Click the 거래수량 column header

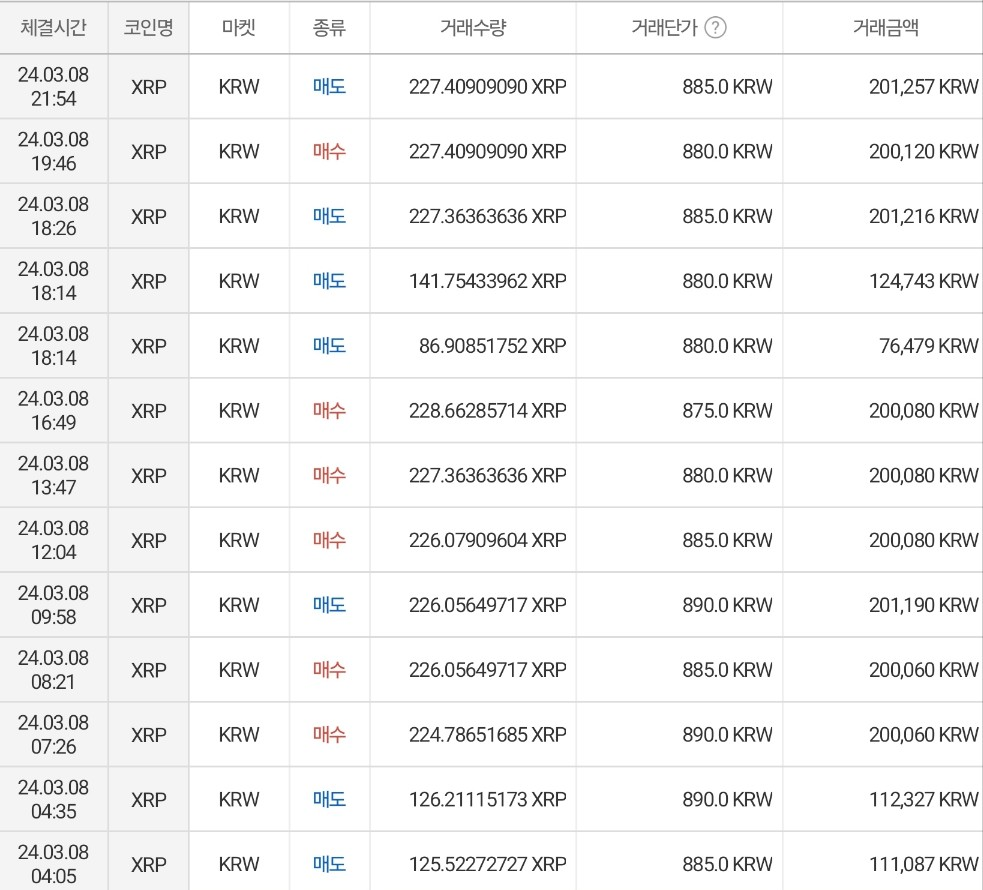coord(473,28)
